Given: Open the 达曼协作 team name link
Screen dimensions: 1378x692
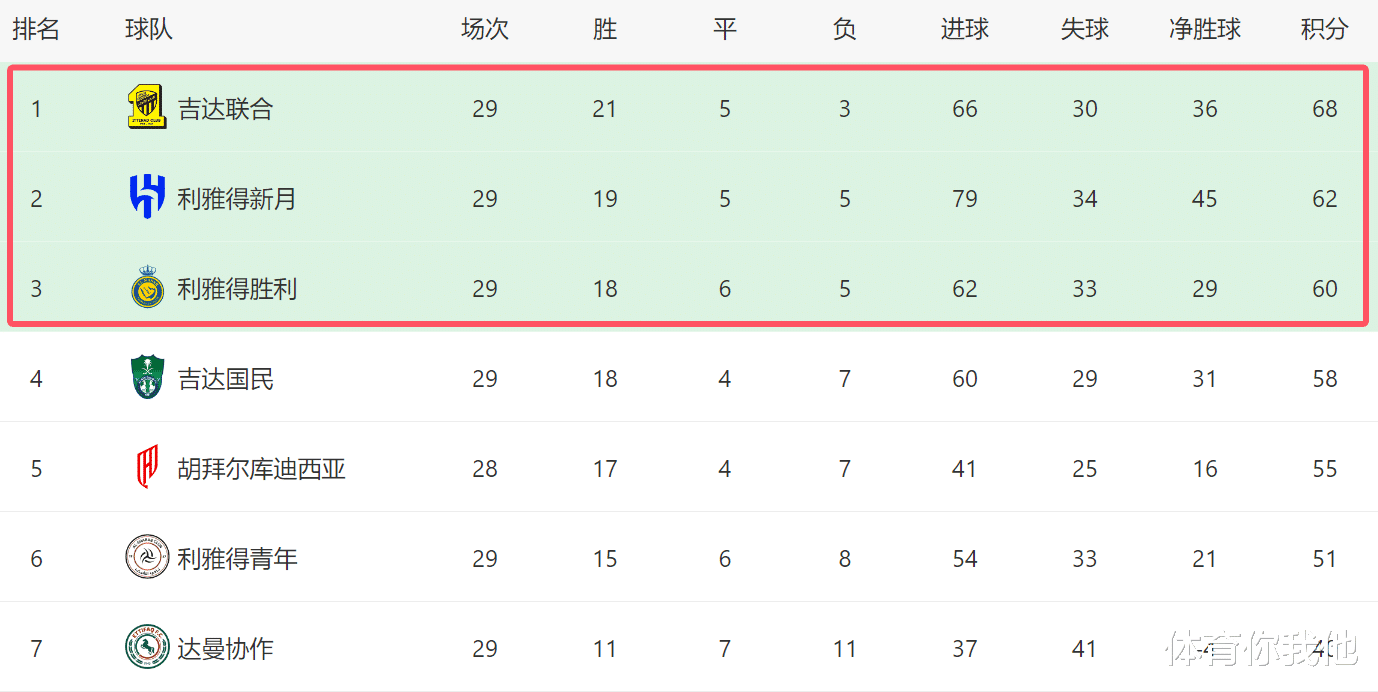Looking at the screenshot, I should coord(225,649).
